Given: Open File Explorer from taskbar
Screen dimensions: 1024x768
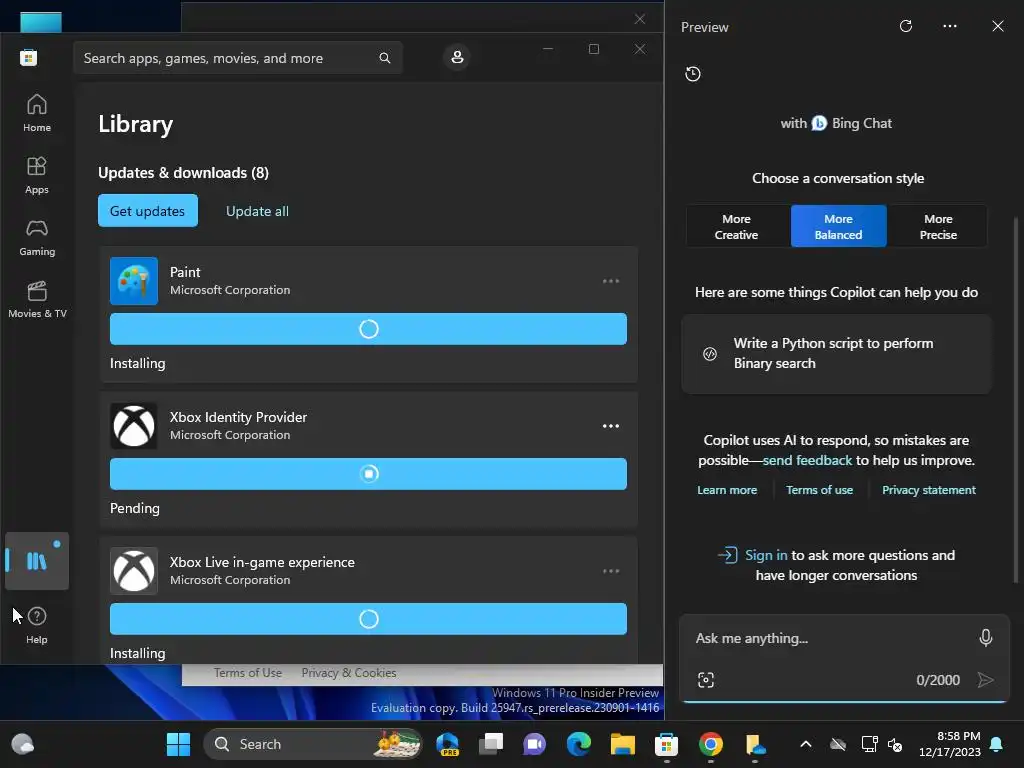Looking at the screenshot, I should [x=622, y=744].
